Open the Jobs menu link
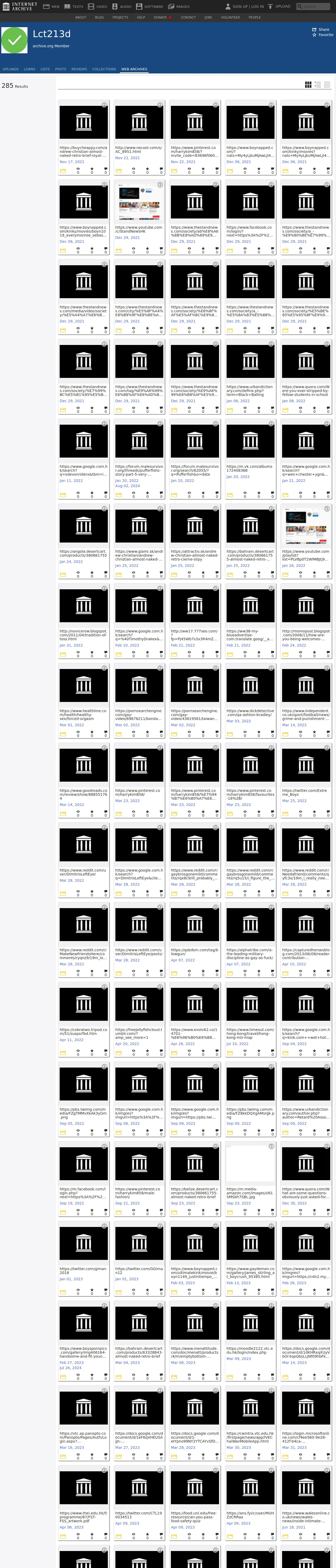 click(x=209, y=18)
